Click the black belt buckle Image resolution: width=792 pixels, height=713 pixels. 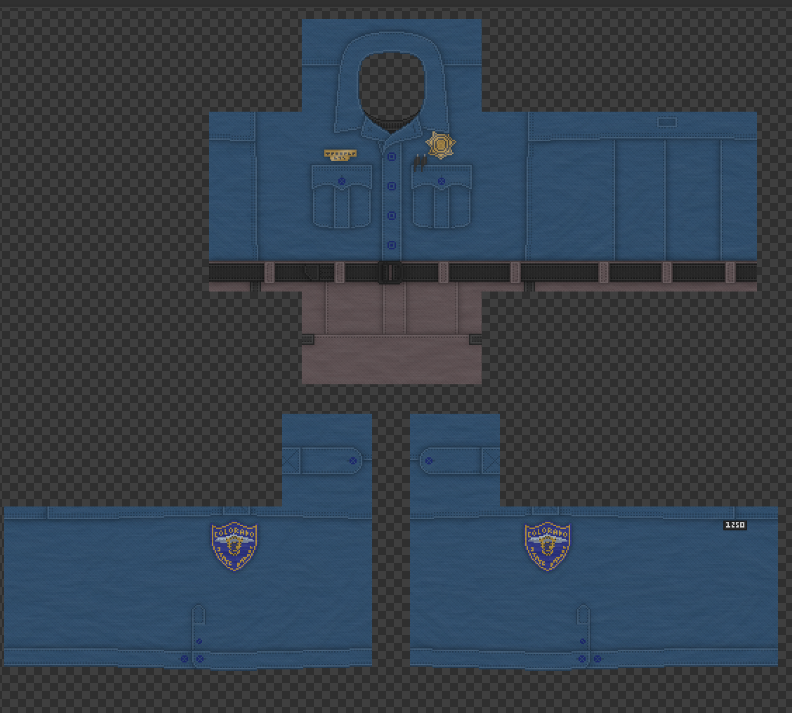pos(390,273)
